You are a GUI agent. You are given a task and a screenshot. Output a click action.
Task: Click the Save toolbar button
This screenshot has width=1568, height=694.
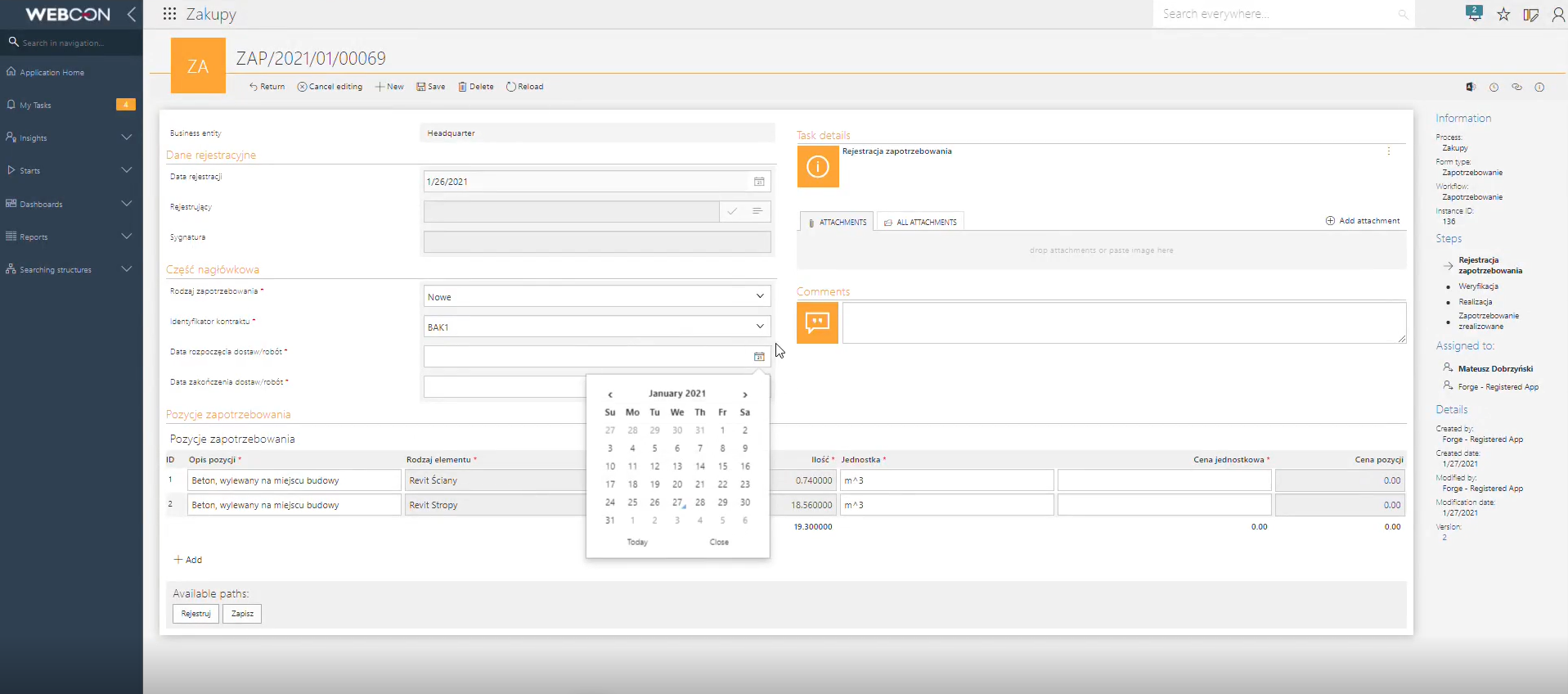pyautogui.click(x=431, y=87)
